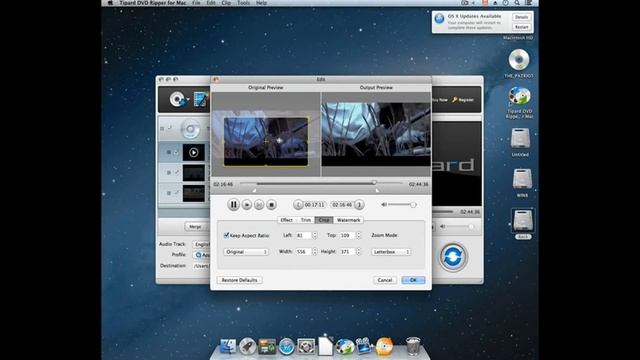
Task: Click the crop center crosshair in Original Preview
Action: (x=266, y=142)
